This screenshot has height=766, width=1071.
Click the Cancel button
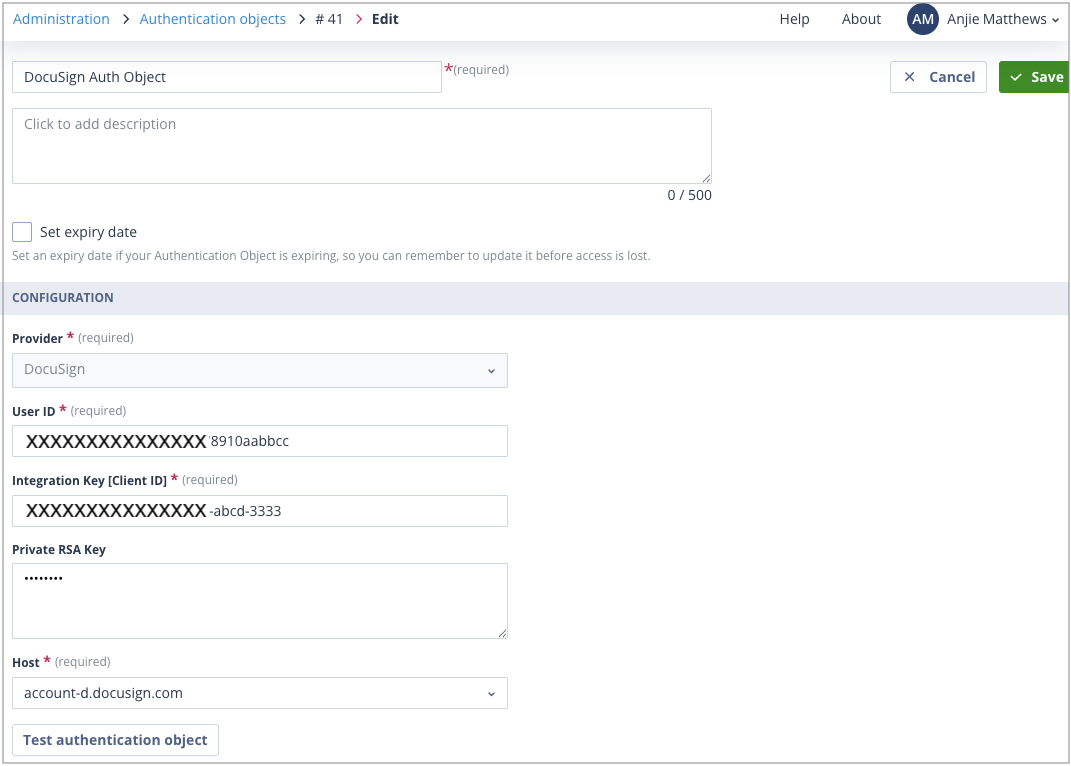point(938,77)
